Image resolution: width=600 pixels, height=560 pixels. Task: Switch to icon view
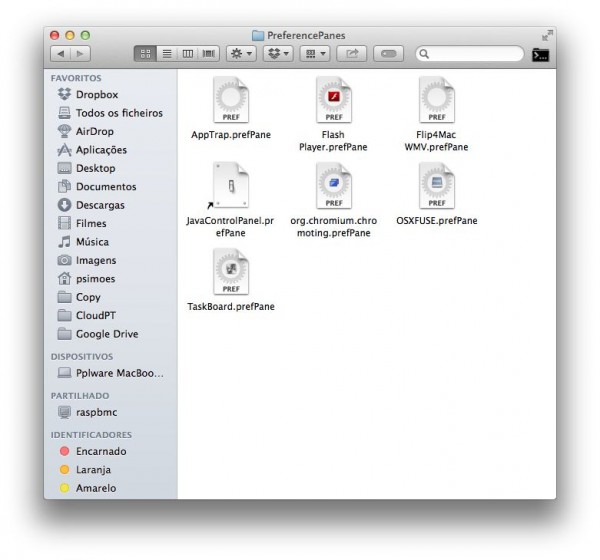pyautogui.click(x=145, y=54)
